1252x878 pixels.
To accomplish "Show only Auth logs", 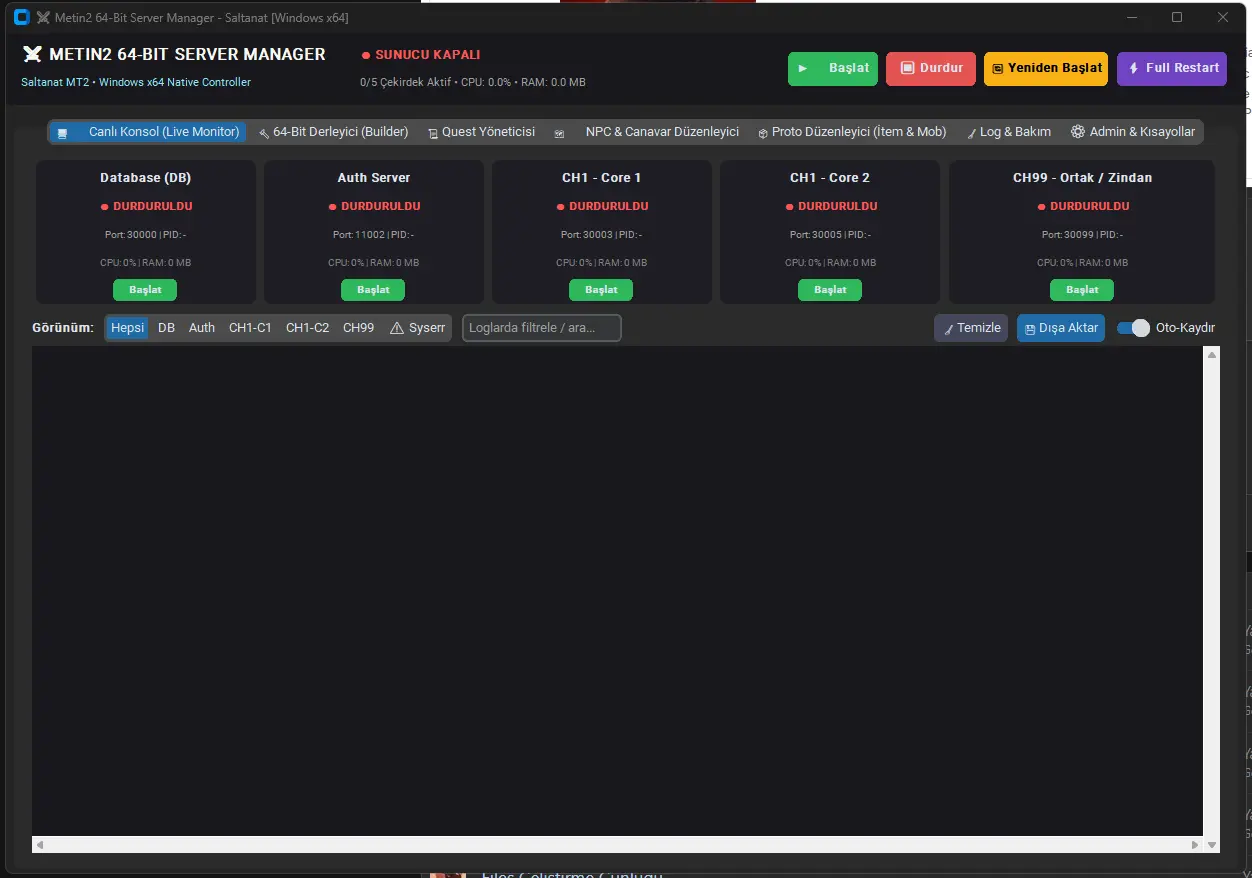I will point(202,328).
